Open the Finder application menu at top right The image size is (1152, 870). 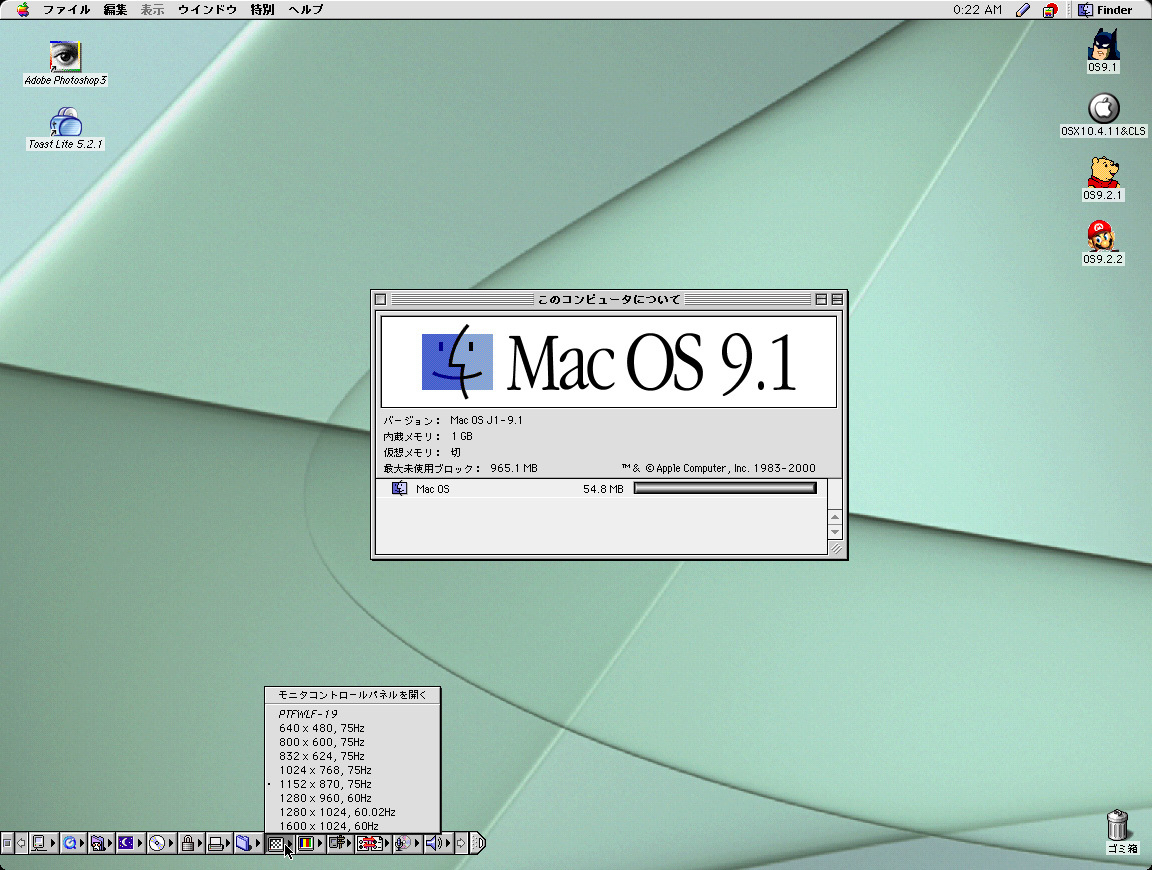click(x=1106, y=10)
